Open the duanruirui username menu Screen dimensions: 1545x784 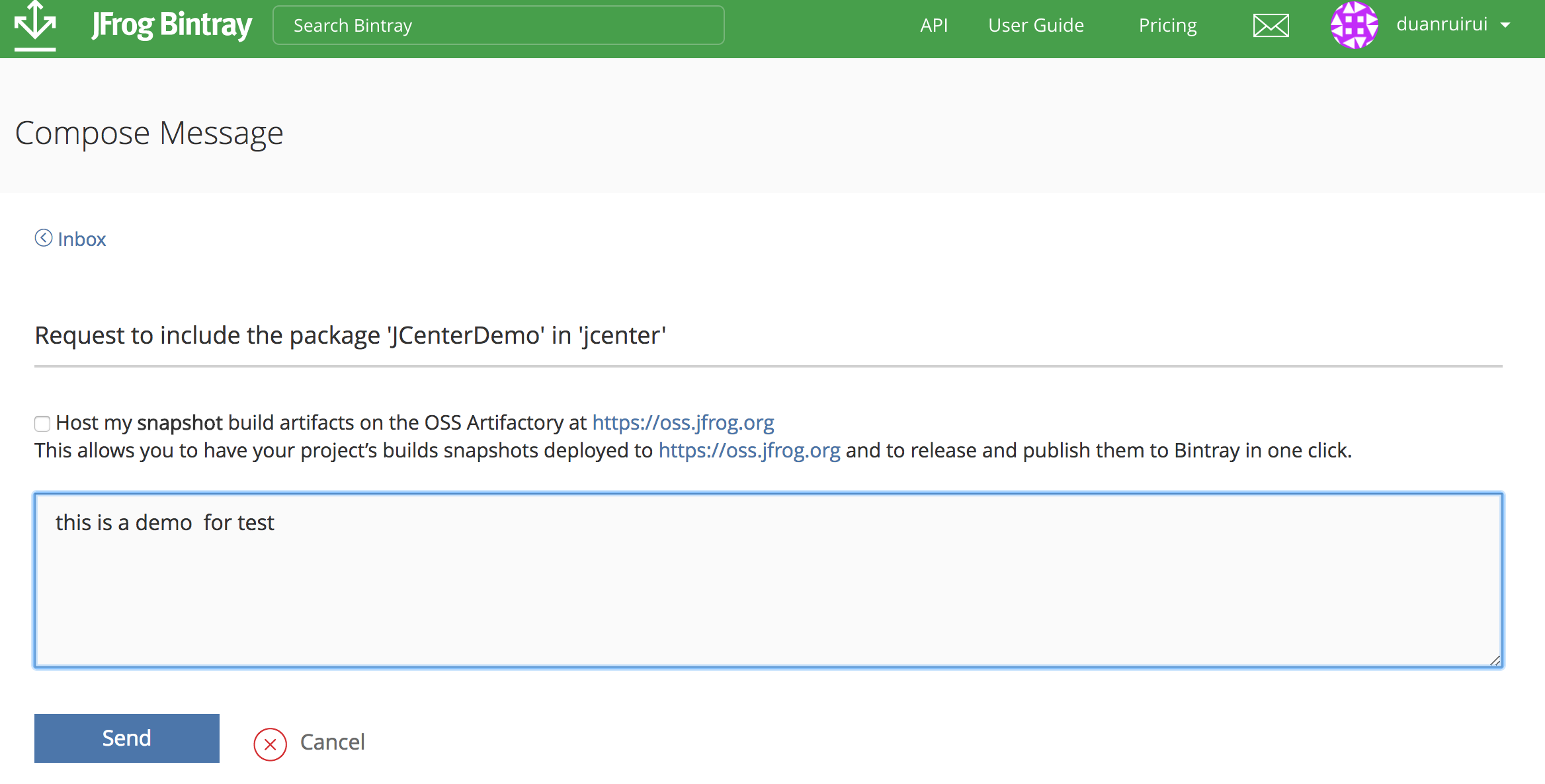coord(1441,24)
